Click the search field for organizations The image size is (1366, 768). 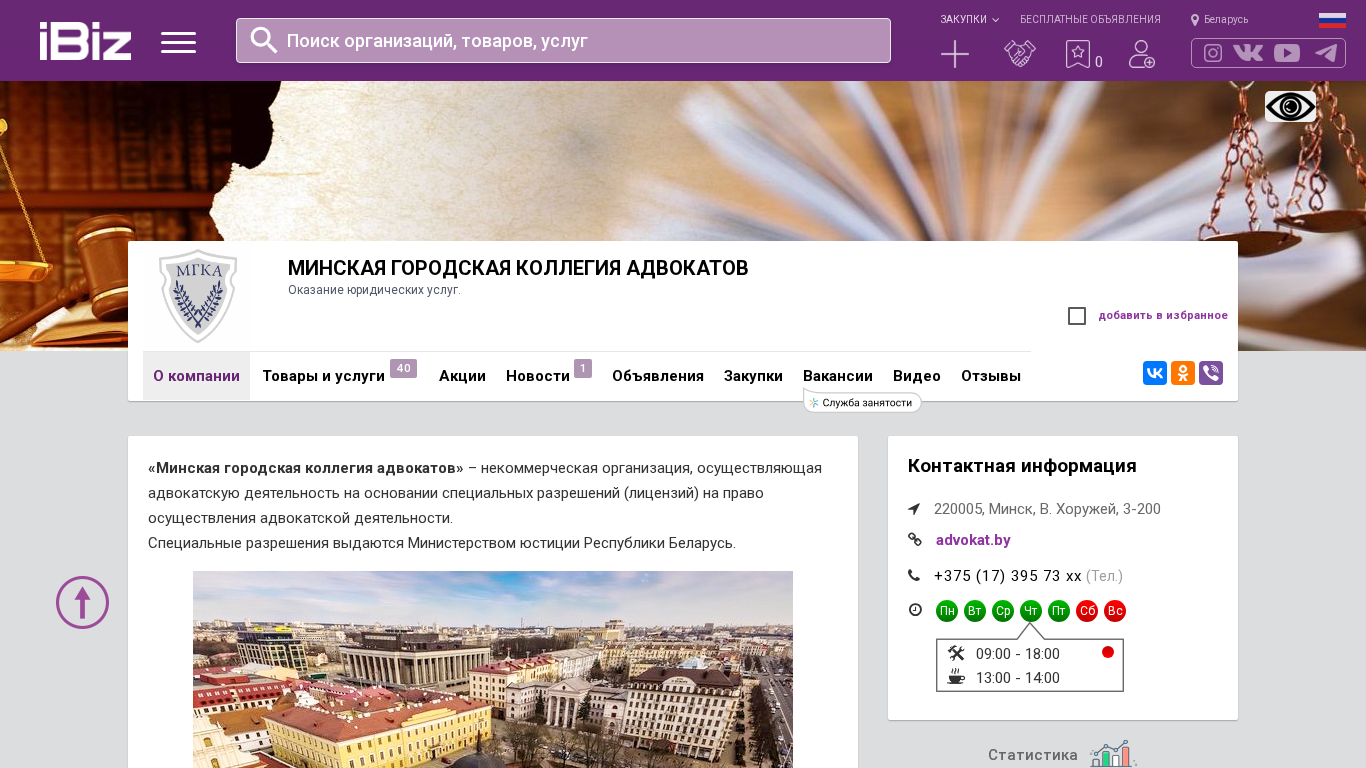tap(563, 40)
